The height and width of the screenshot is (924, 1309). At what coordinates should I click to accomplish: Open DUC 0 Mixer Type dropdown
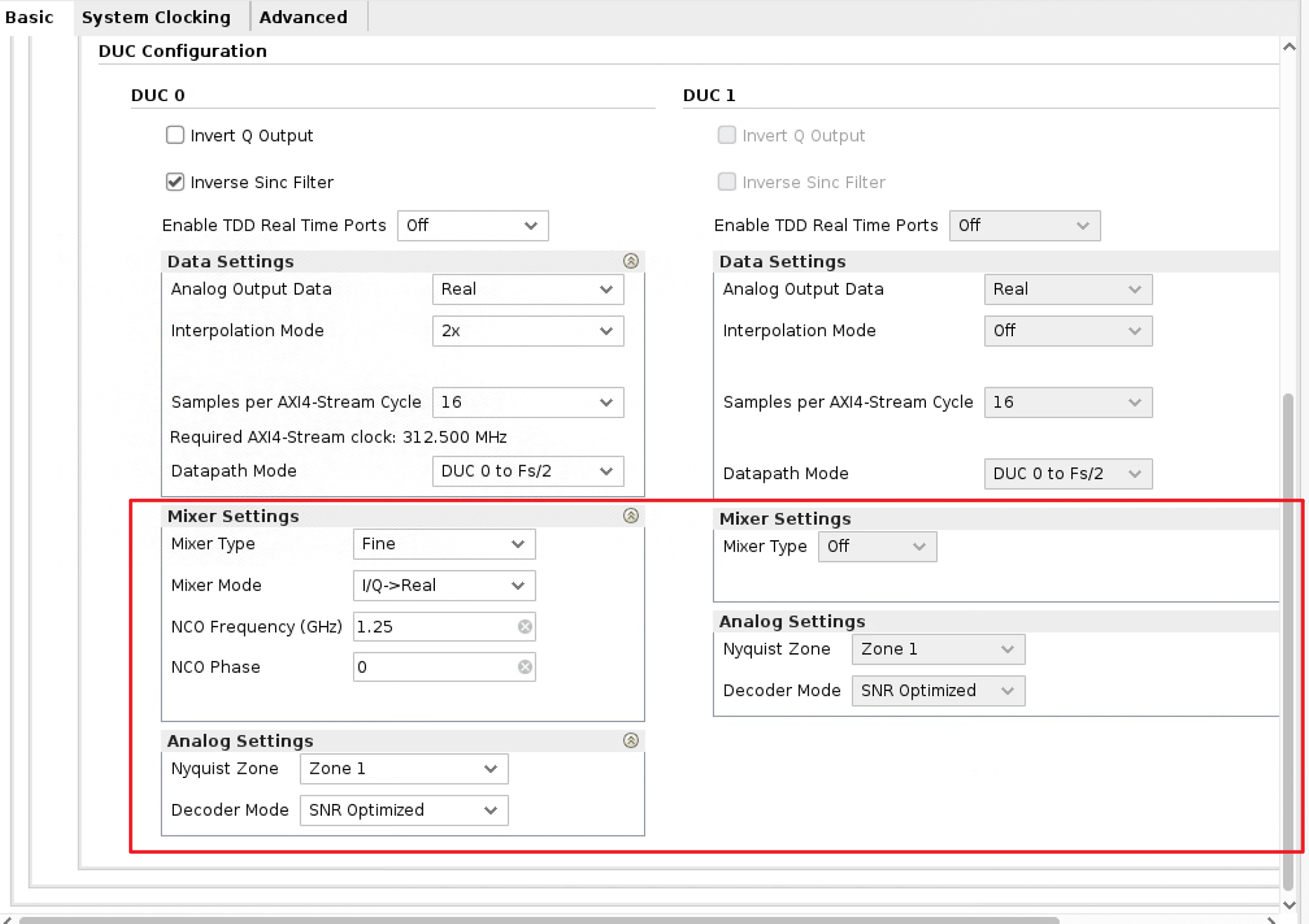point(443,544)
